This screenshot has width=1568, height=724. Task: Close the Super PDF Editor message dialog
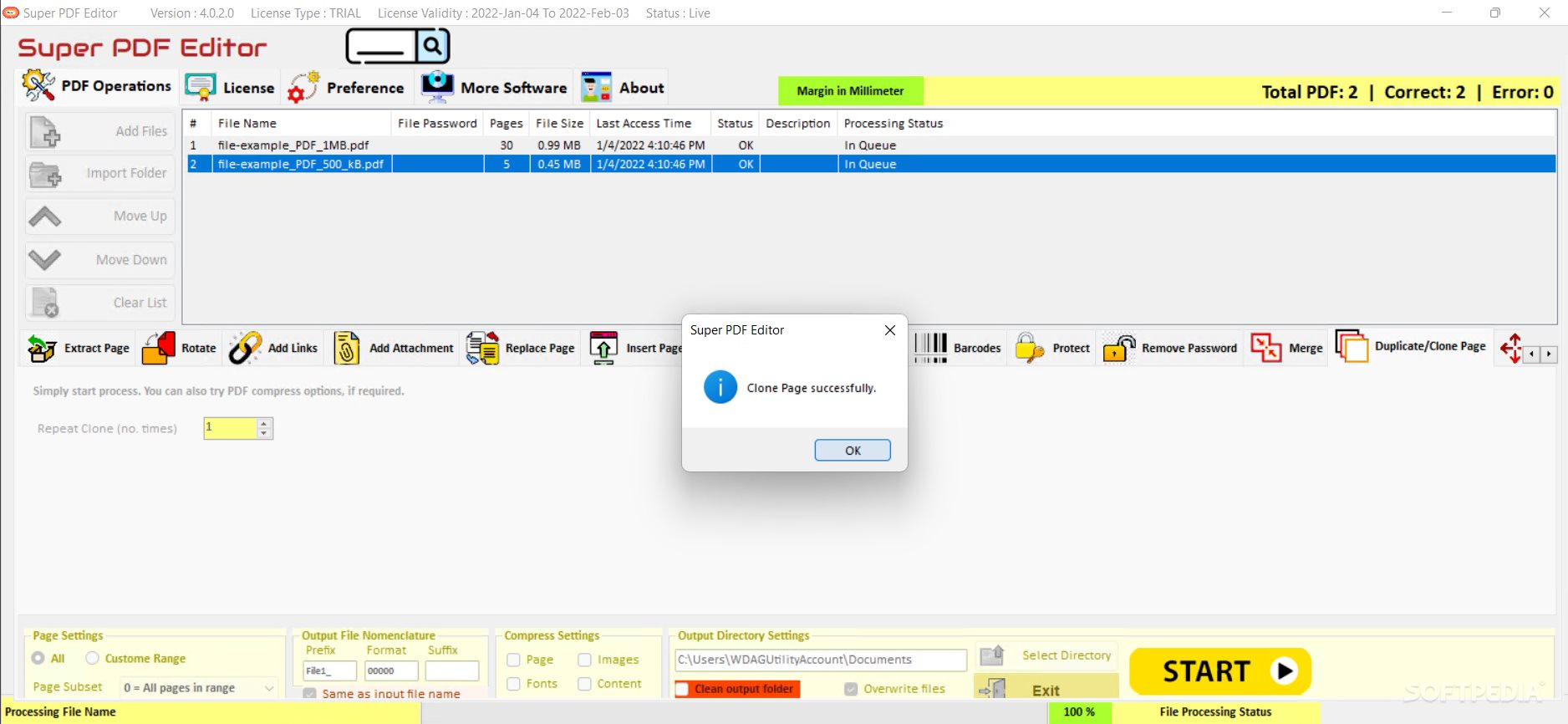click(890, 330)
